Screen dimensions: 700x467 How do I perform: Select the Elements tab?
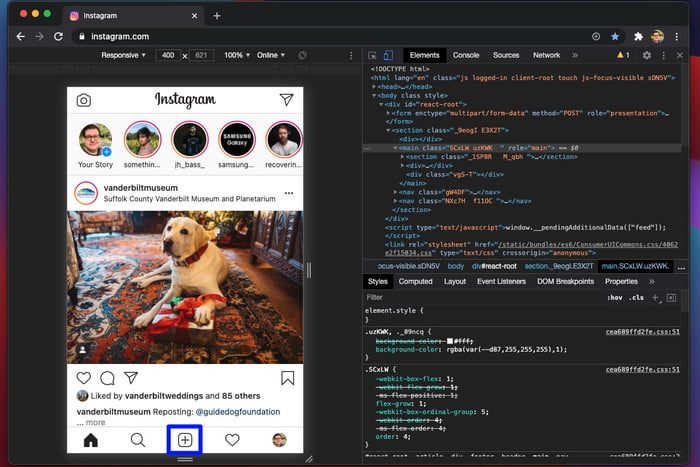click(425, 55)
